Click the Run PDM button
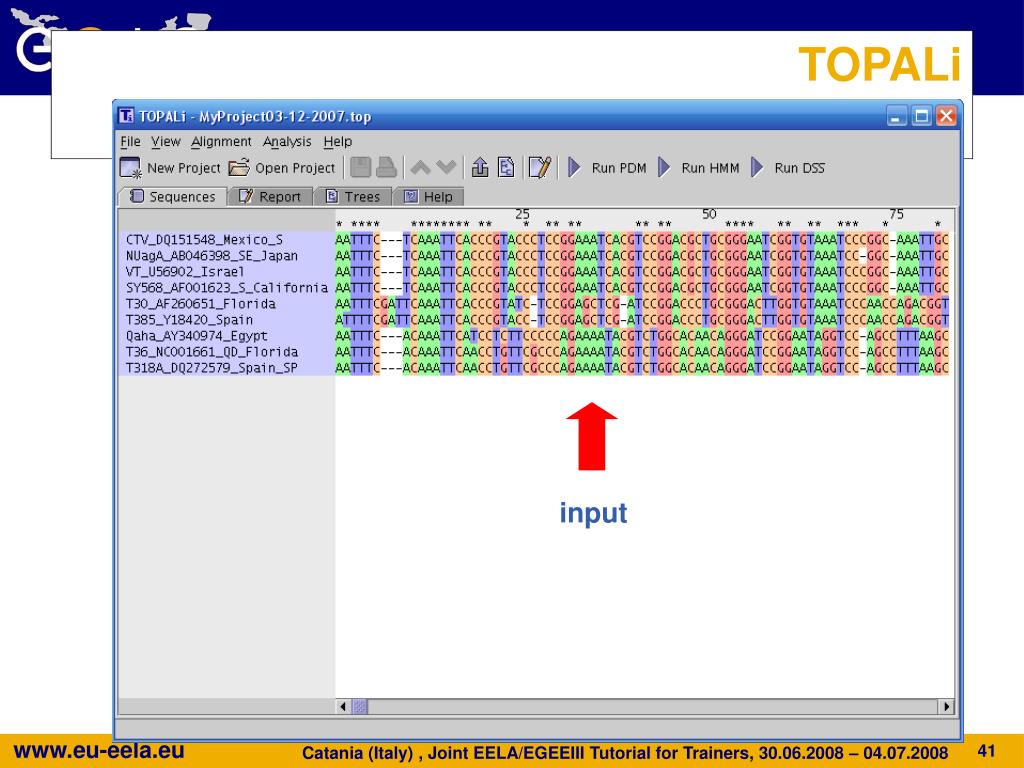Image resolution: width=1024 pixels, height=768 pixels. tap(607, 168)
